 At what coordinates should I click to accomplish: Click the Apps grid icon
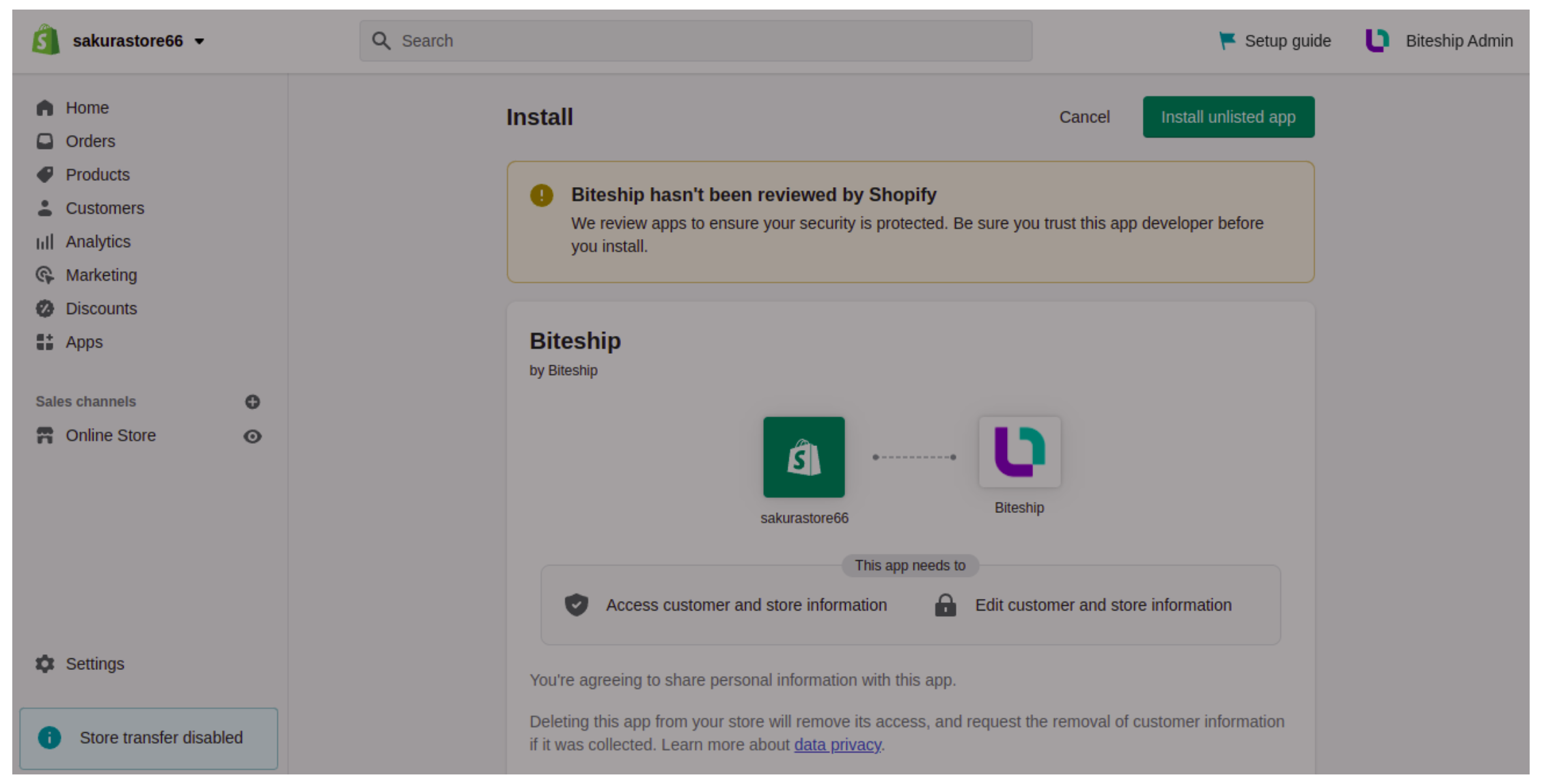[44, 342]
